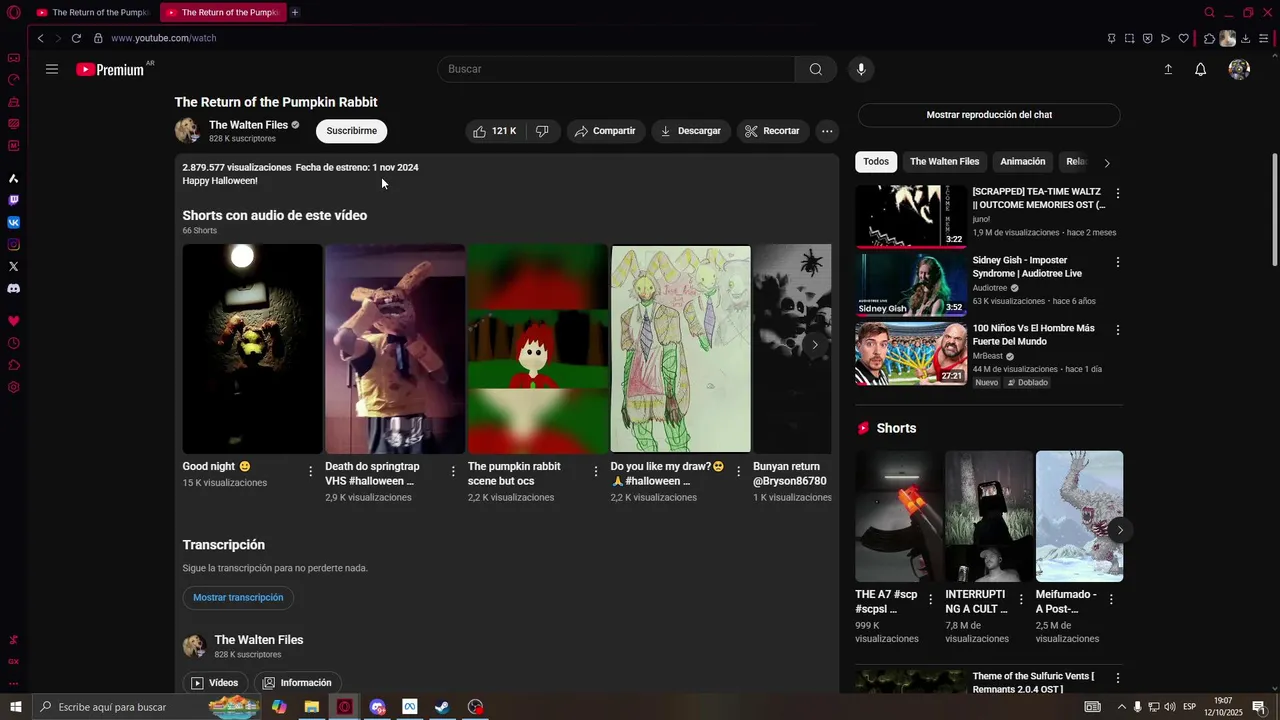
Task: Open Instagram in Opera sidebar
Action: tap(13, 244)
